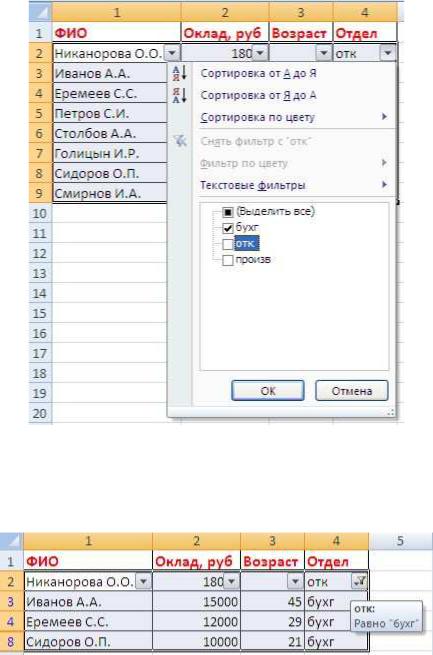Screen dimensions: 433x655
Task: Click the clear filter funnel icon
Action: (180, 141)
